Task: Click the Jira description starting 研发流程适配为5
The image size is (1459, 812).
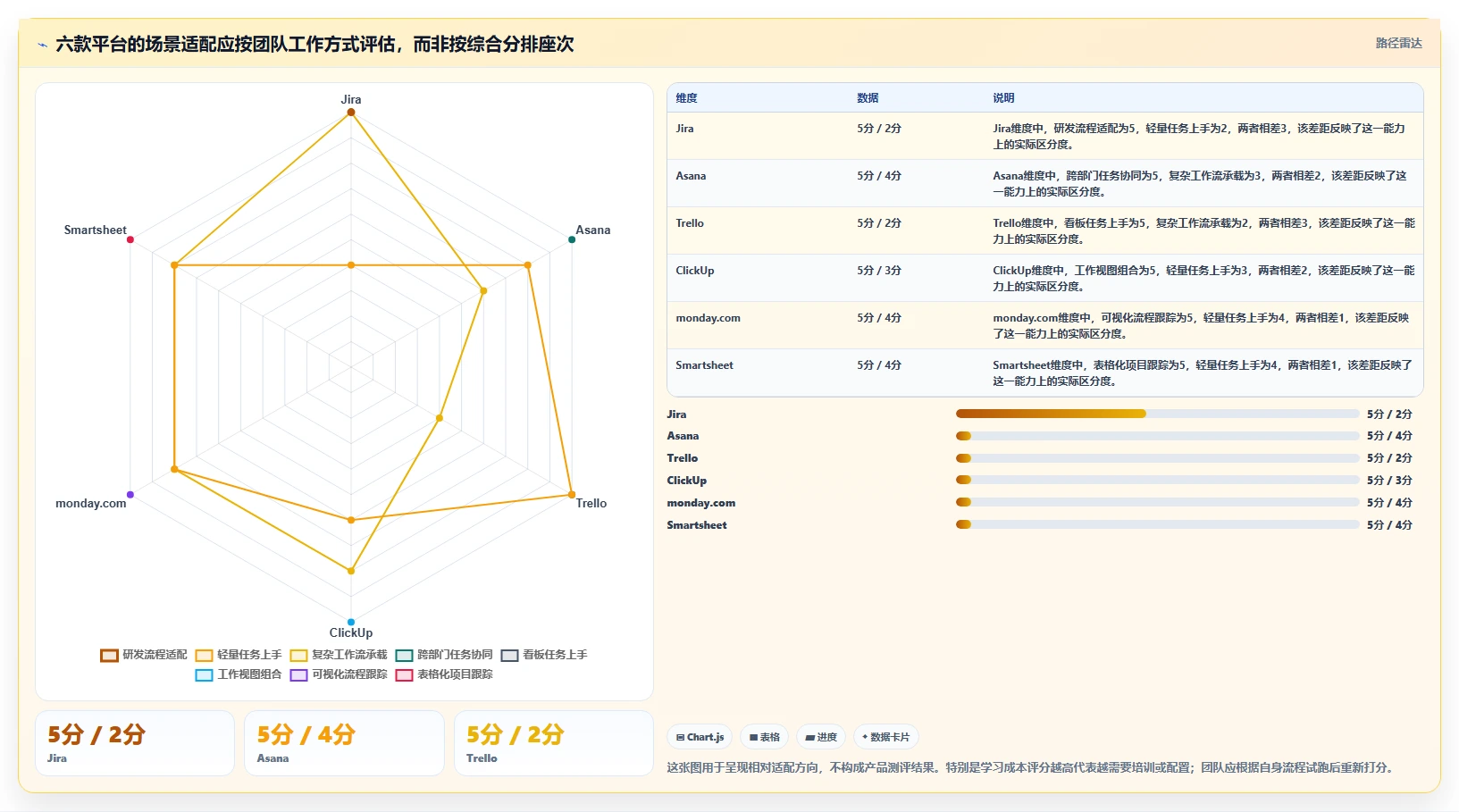Action: 1201,137
